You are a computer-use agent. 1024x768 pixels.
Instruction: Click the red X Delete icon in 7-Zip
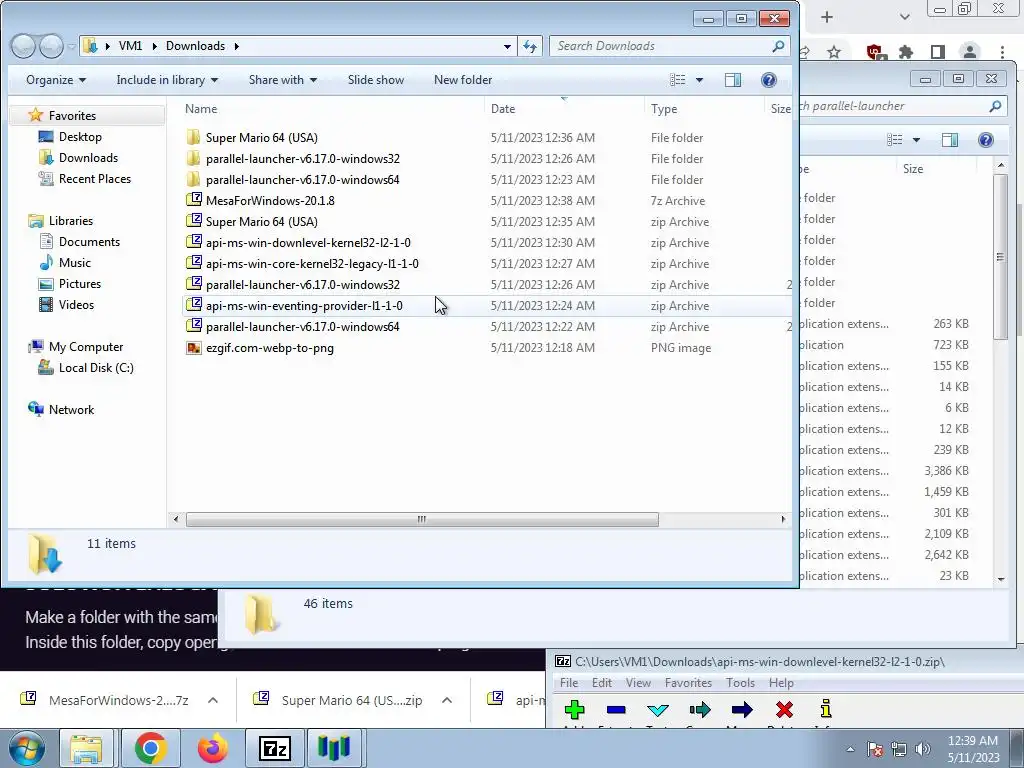tap(784, 710)
